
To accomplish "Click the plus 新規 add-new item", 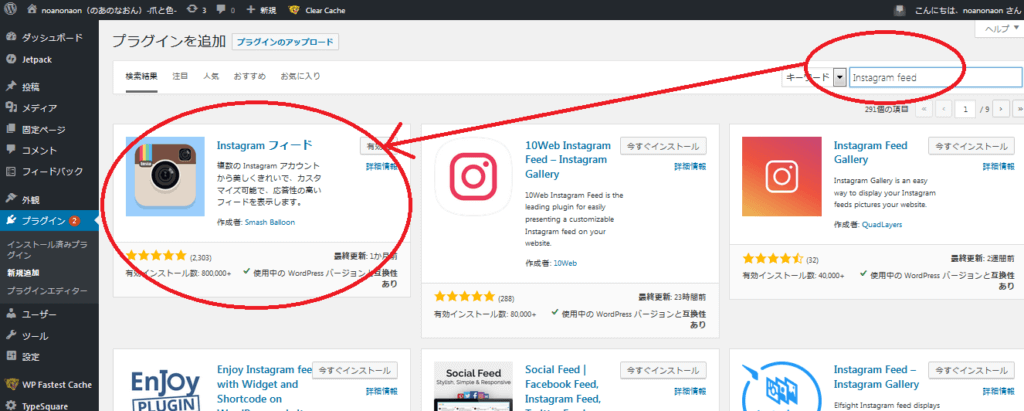I will click(x=261, y=10).
